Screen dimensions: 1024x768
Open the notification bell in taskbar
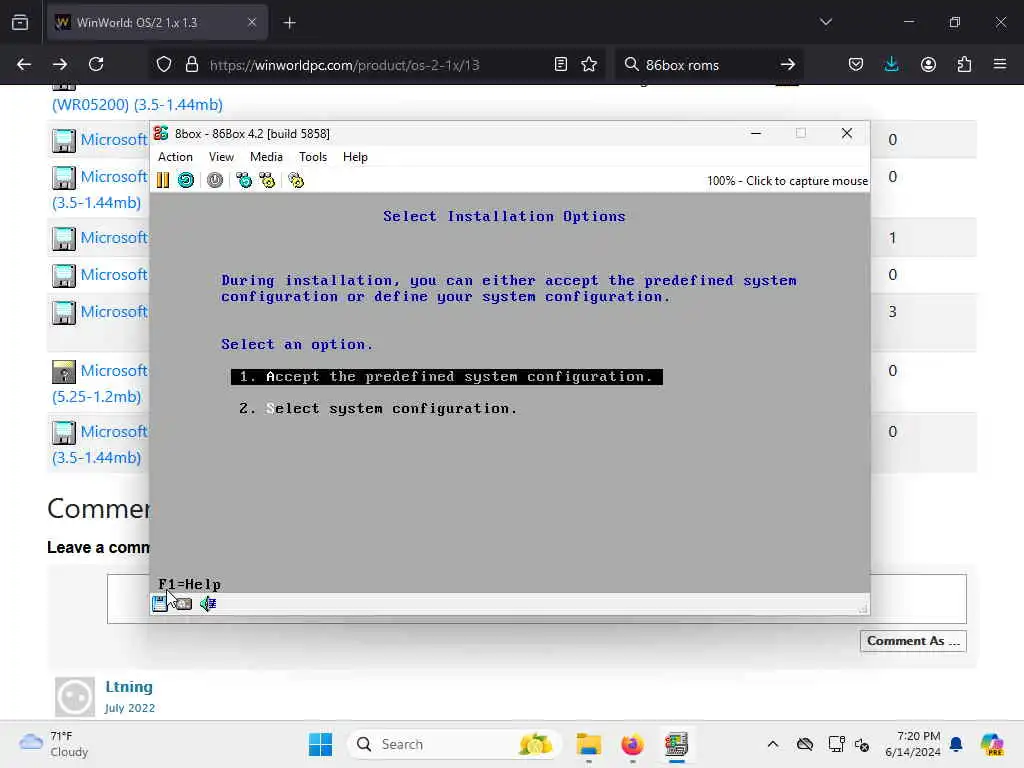point(956,744)
